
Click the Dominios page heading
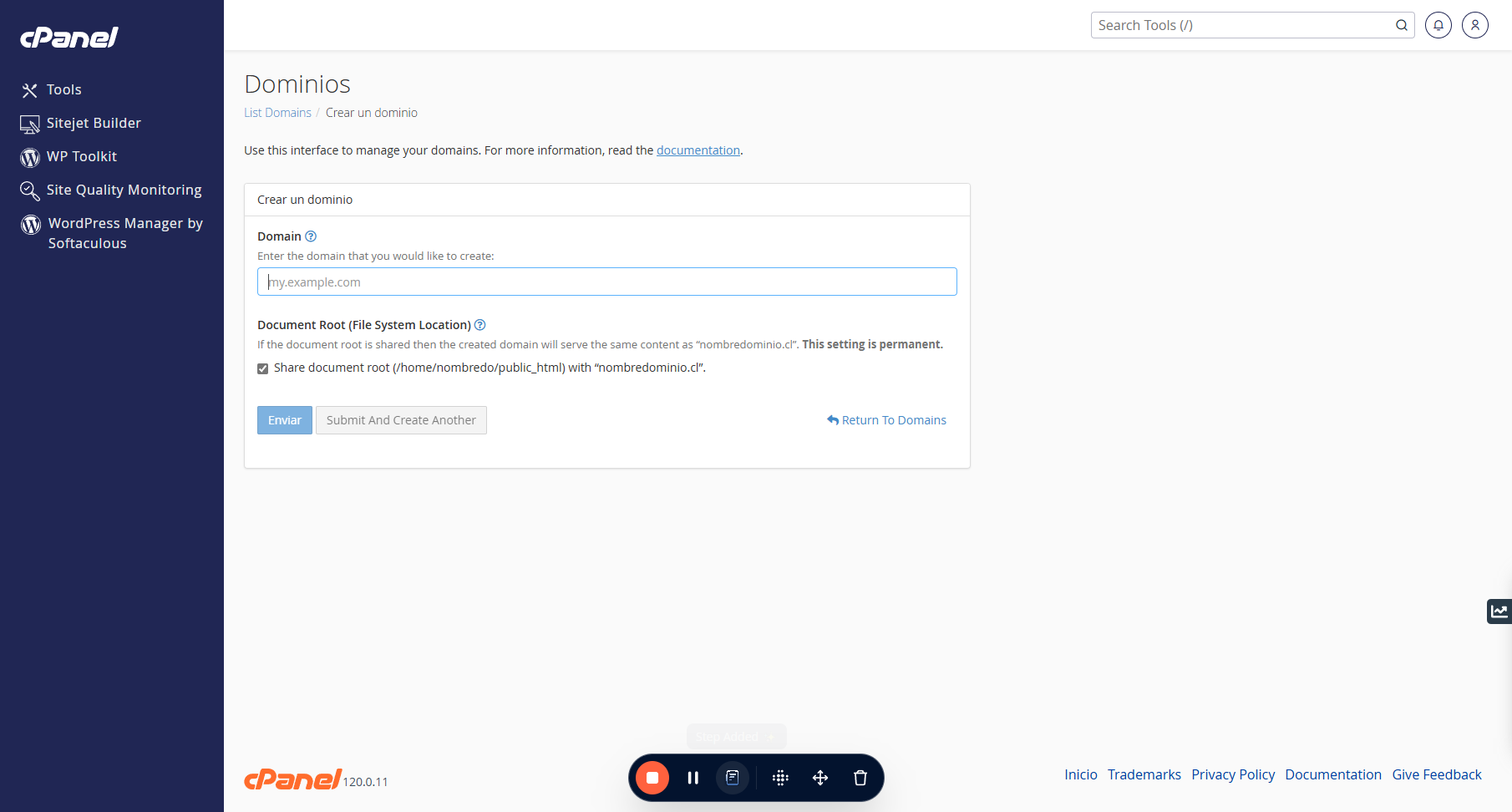coord(297,84)
